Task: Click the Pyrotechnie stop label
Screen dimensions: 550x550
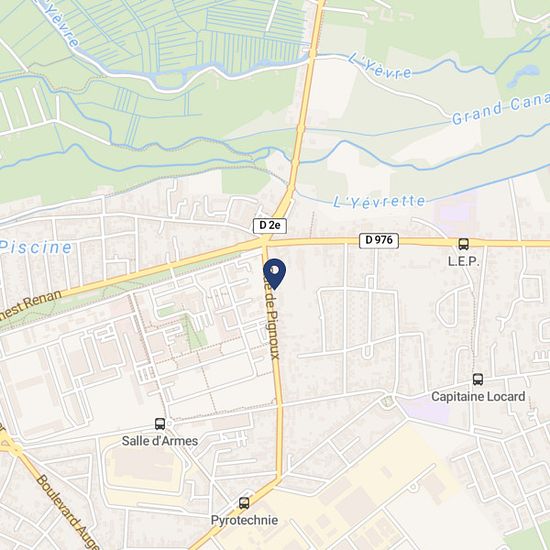Action: coord(244,520)
